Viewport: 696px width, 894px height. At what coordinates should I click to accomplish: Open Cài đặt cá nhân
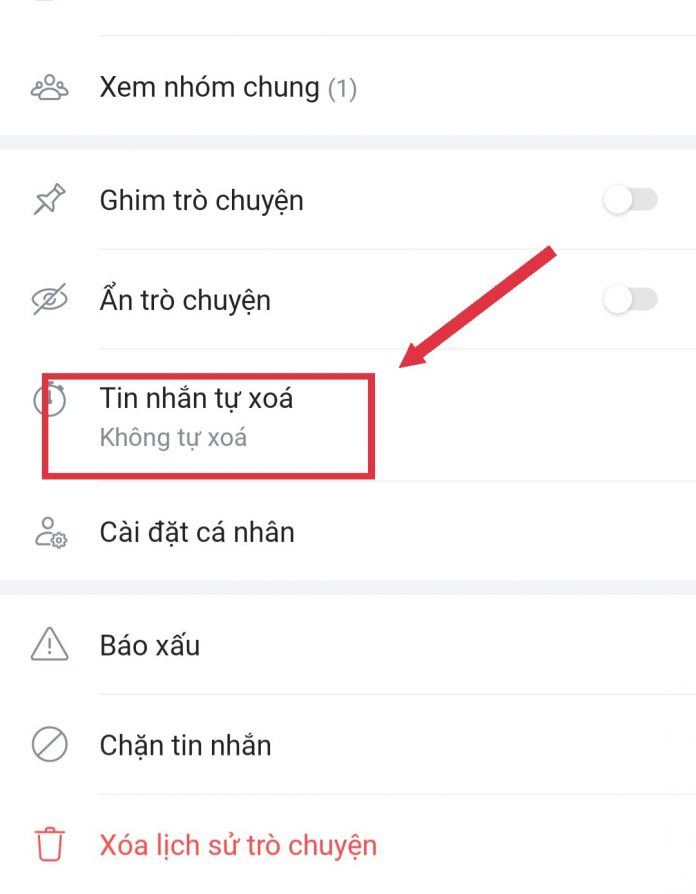click(x=348, y=532)
